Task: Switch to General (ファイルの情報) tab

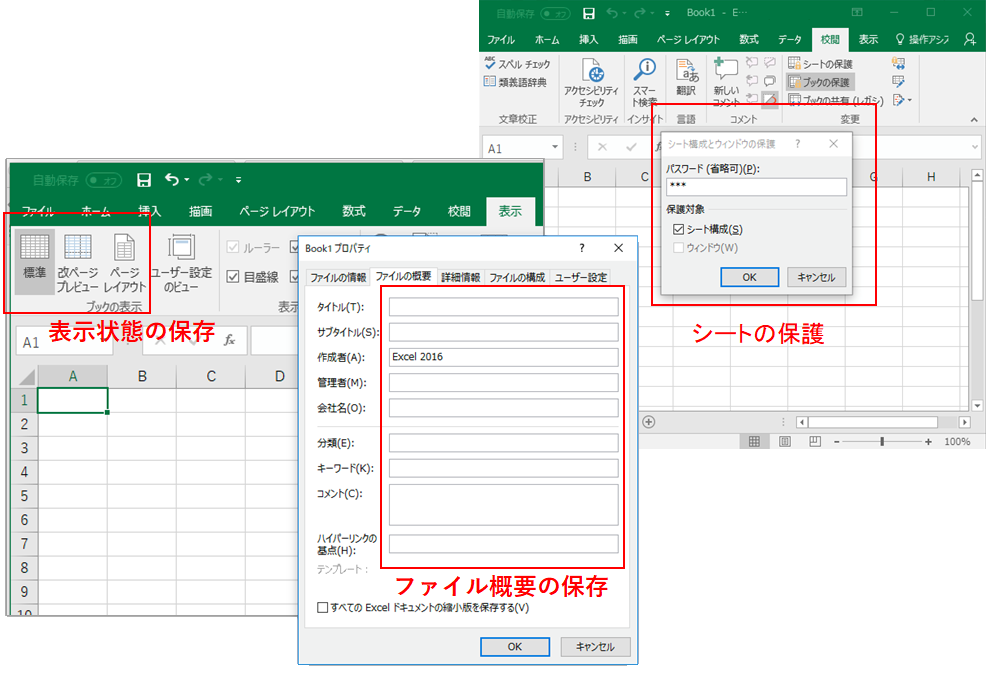Action: pyautogui.click(x=338, y=277)
